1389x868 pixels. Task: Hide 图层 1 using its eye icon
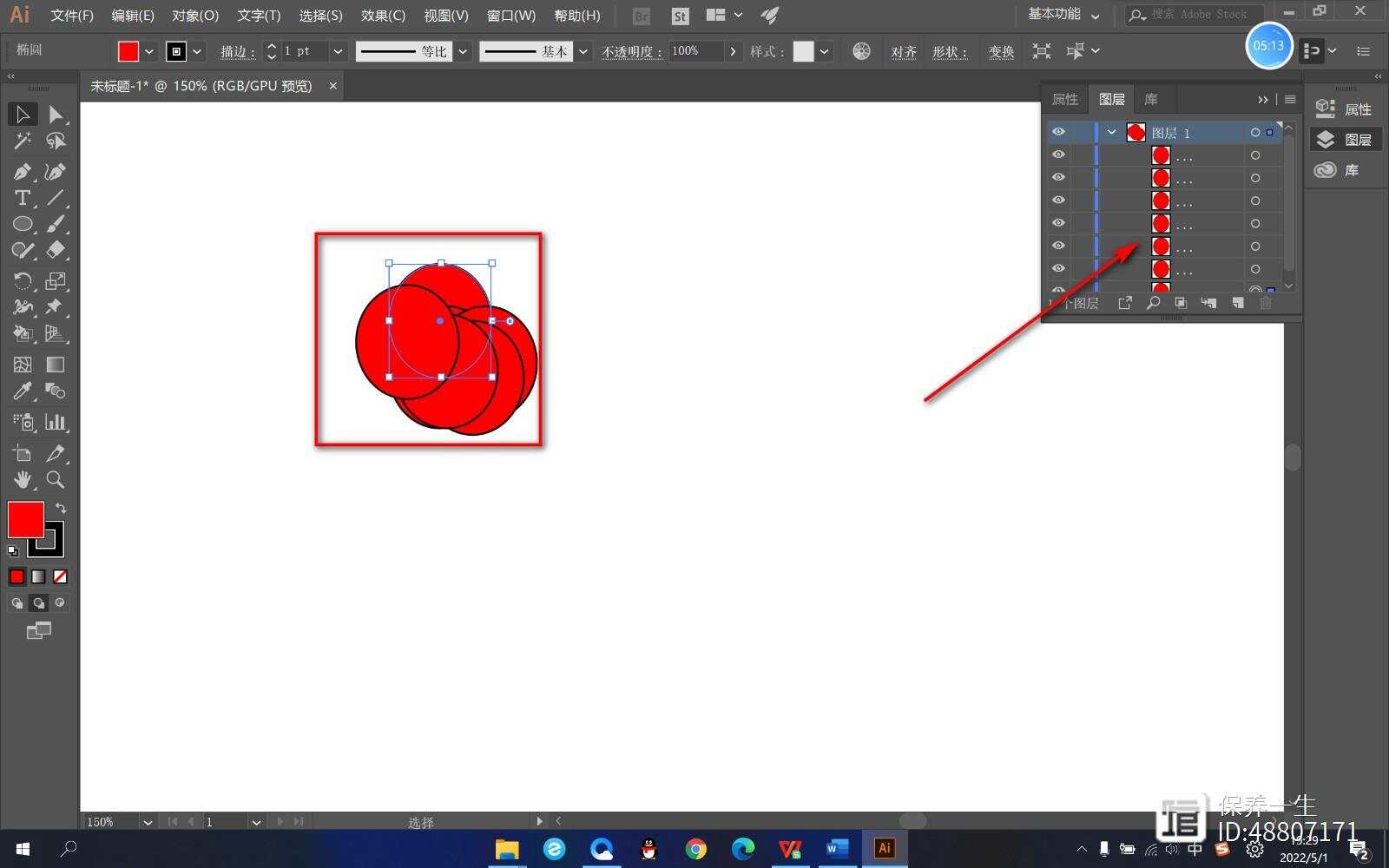coord(1058,132)
